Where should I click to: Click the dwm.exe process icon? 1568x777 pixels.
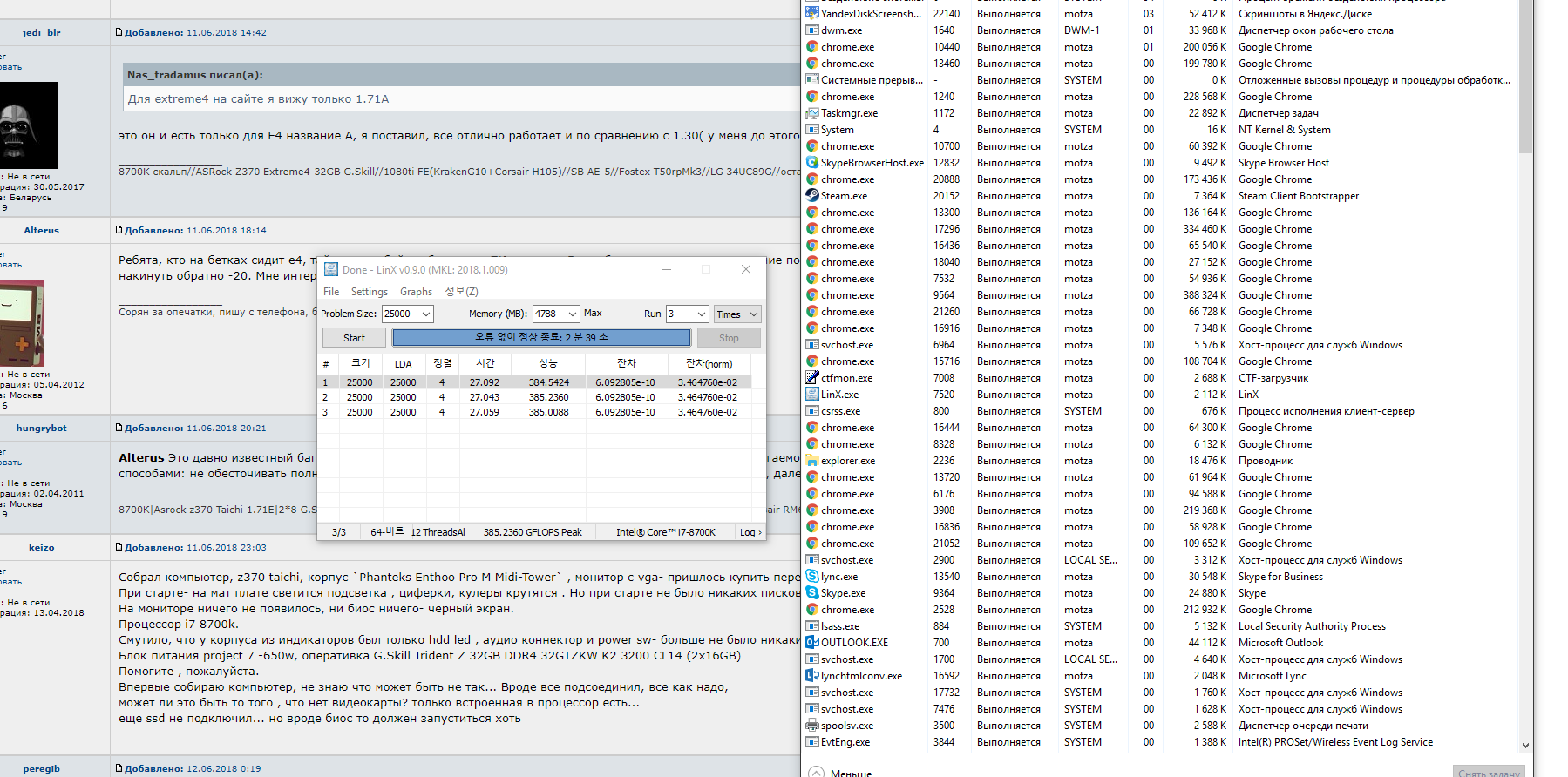tap(812, 30)
